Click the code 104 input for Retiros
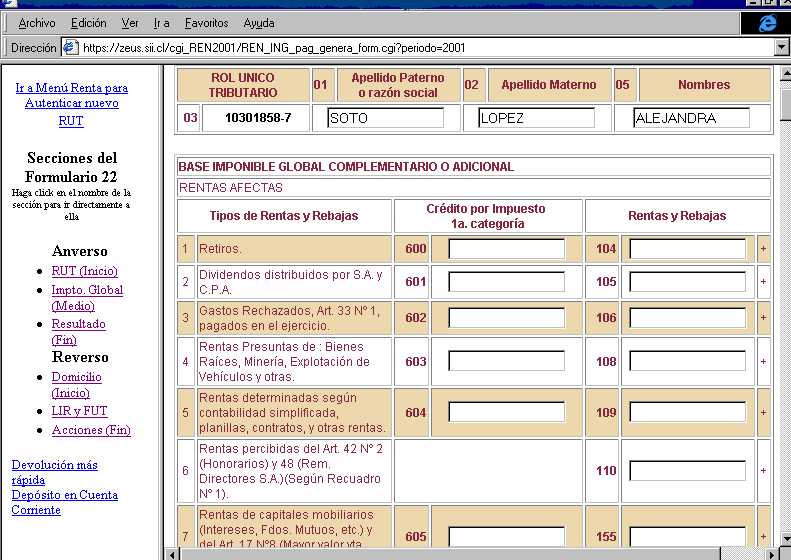This screenshot has height=560, width=791. 688,249
